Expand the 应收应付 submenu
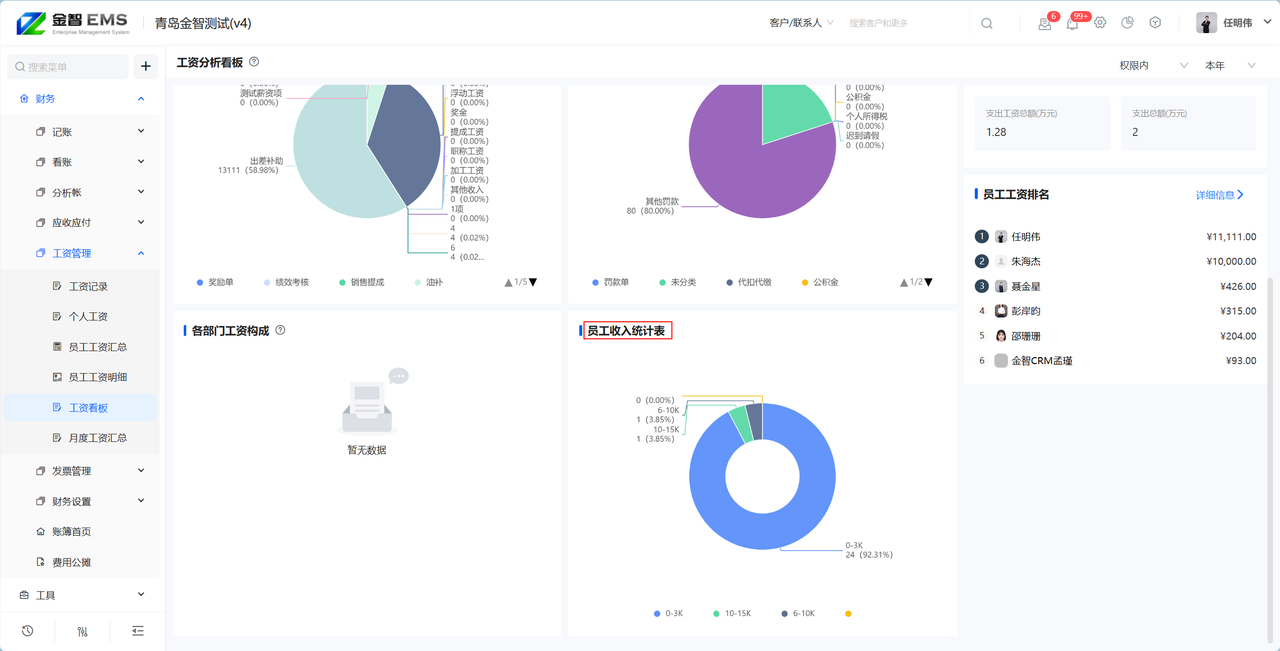This screenshot has height=651, width=1280. [x=141, y=222]
